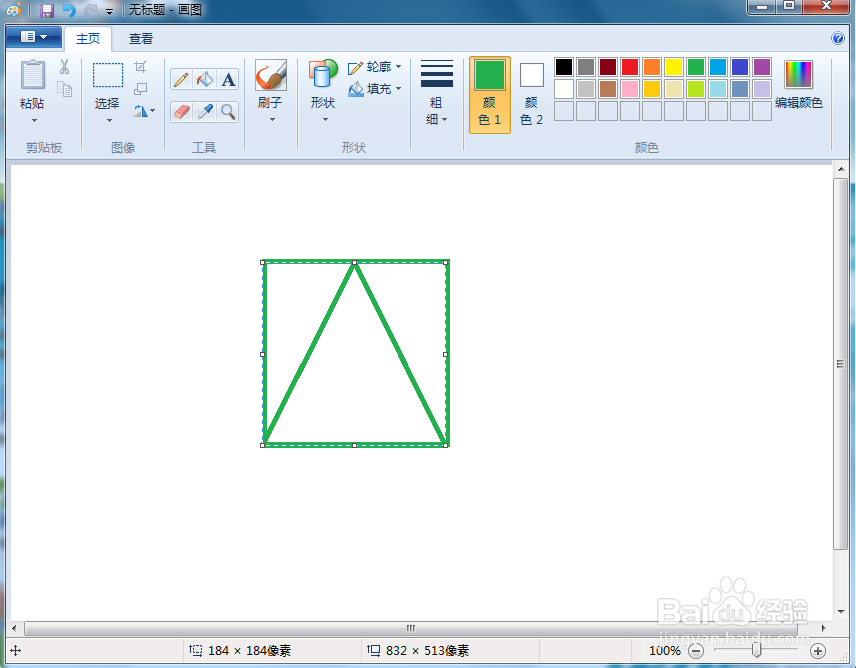Viewport: 856px width, 668px height.
Task: Switch to the View (查看) tab
Action: point(141,39)
